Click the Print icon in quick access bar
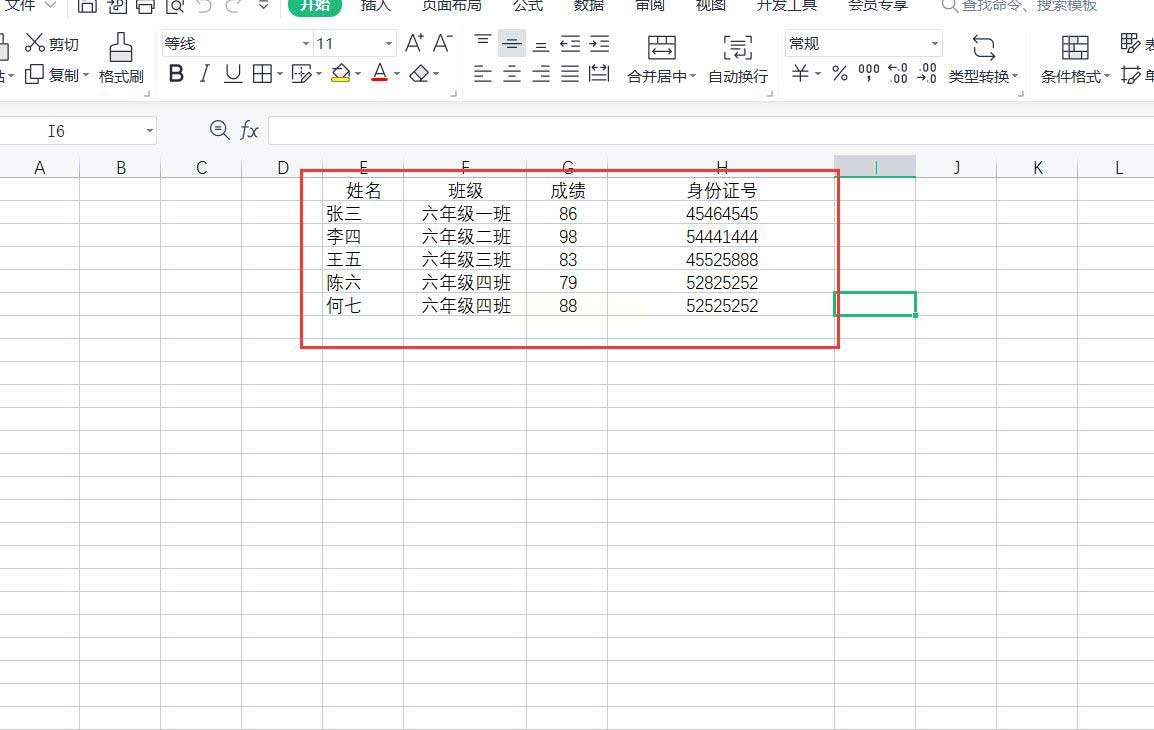The width and height of the screenshot is (1154, 730). pyautogui.click(x=145, y=6)
